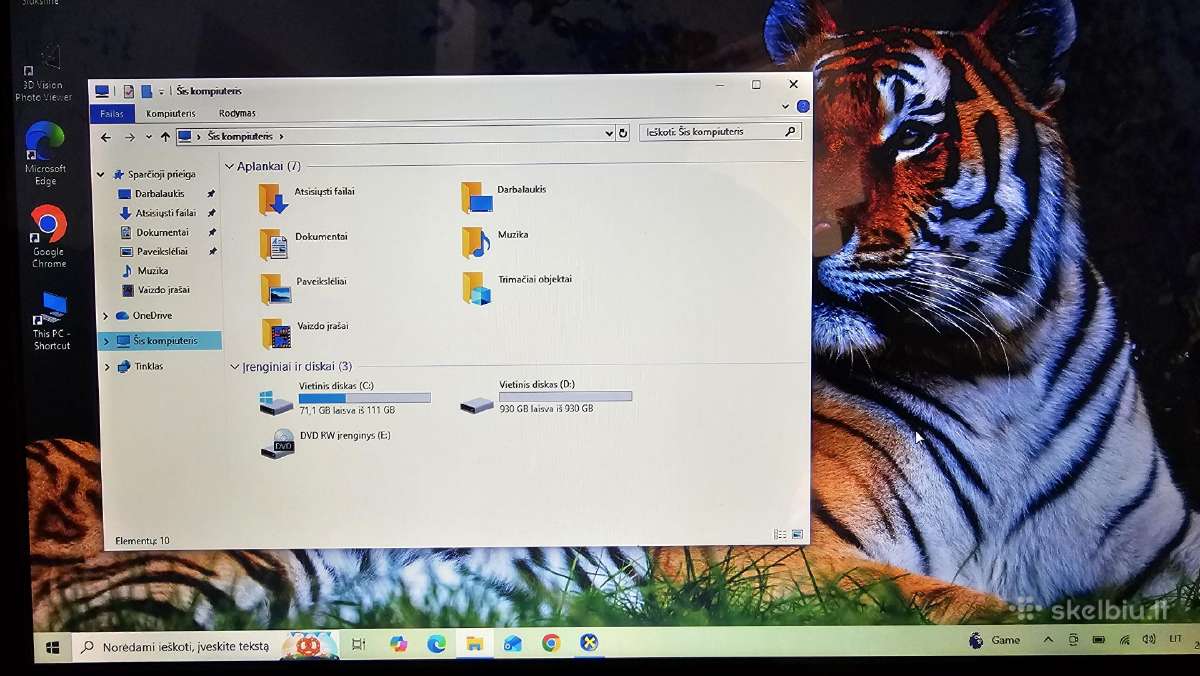
Task: Select the Muzika folder icon
Action: (476, 242)
